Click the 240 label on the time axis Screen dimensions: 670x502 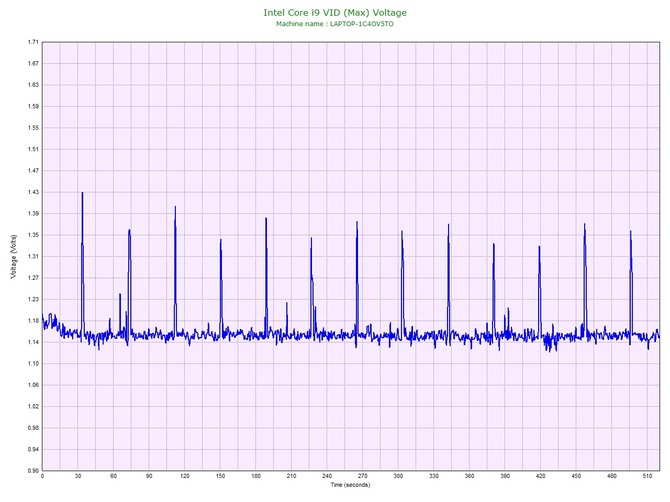pyautogui.click(x=327, y=477)
